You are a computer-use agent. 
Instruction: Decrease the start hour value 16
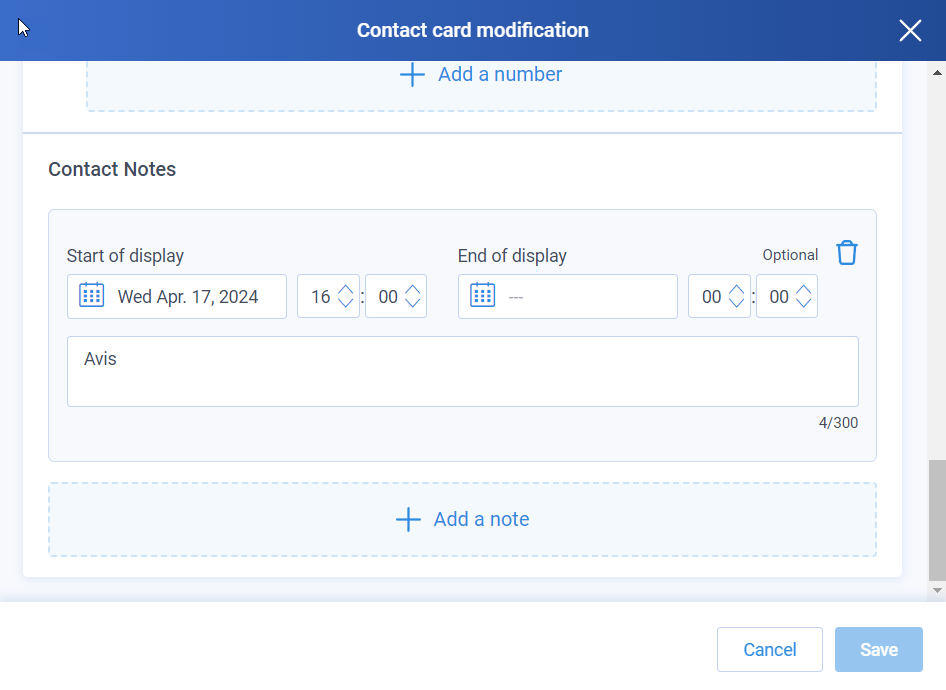point(346,302)
